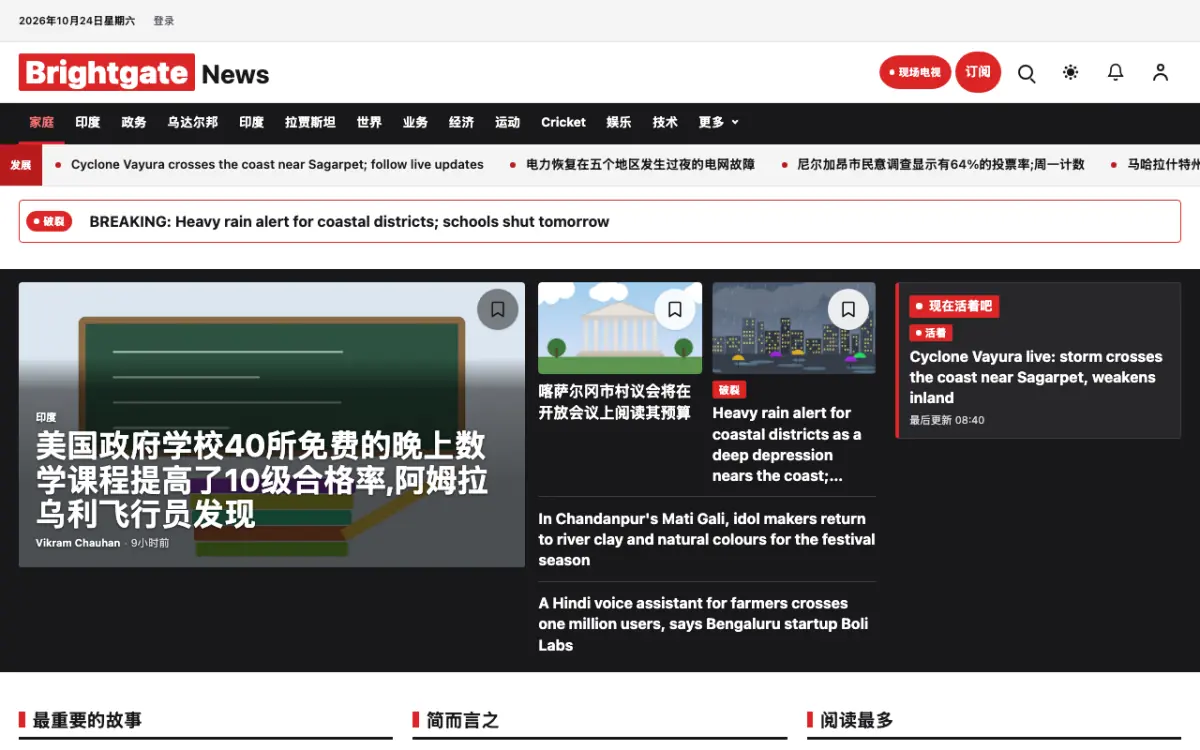Select the 家庭 nav tab

pos(42,122)
